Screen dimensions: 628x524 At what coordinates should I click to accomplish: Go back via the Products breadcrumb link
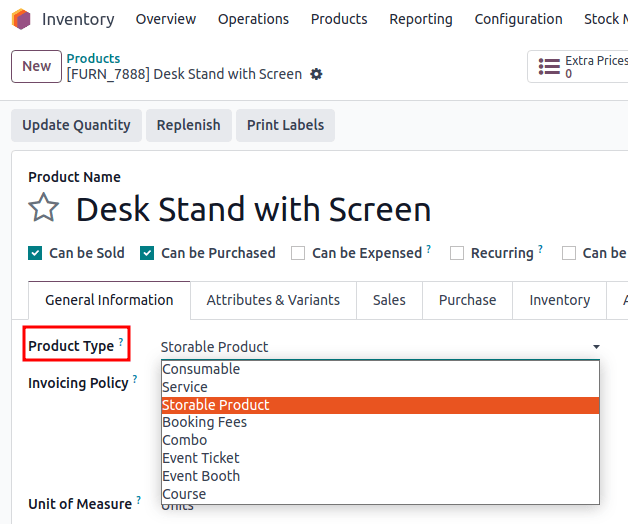93,58
